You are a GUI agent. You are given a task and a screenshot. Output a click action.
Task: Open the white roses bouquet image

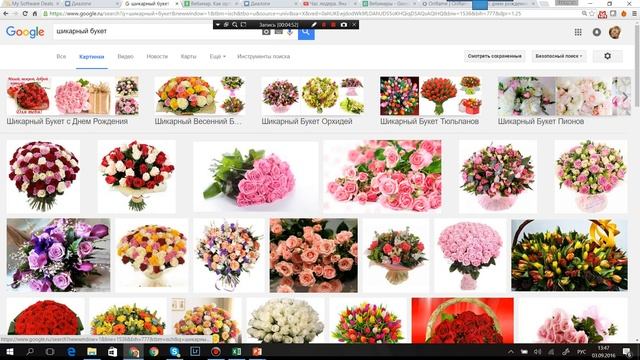[285, 320]
